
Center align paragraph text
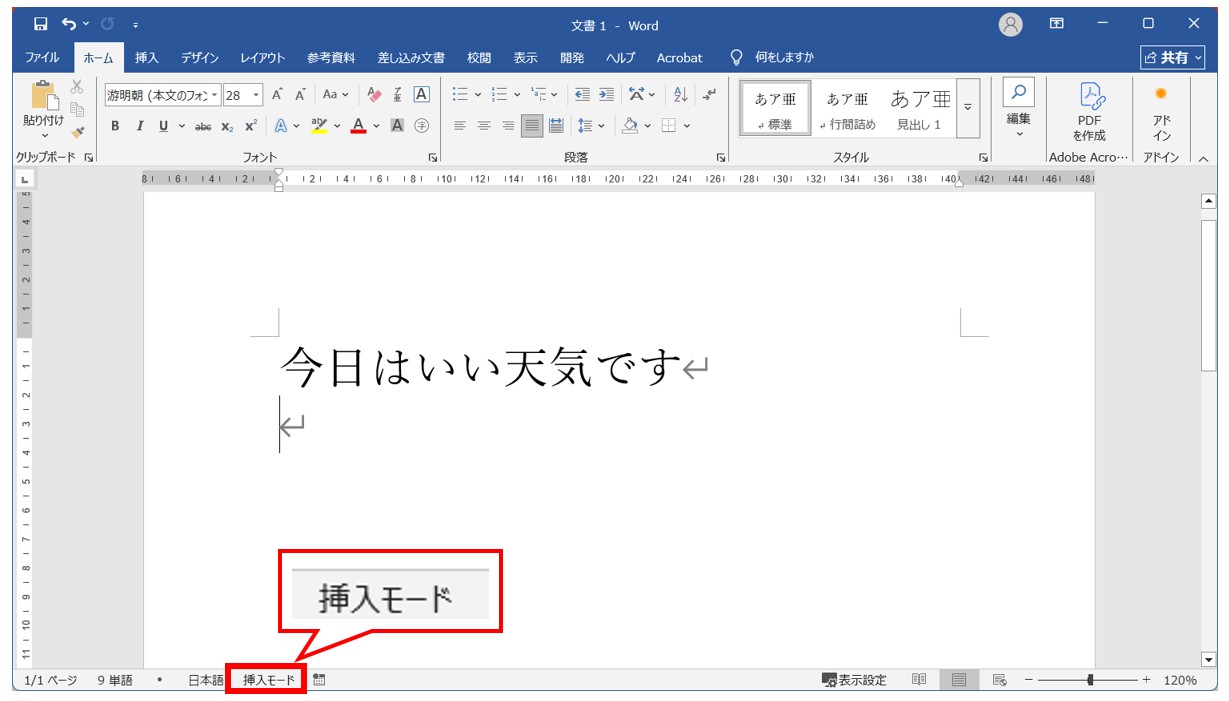pyautogui.click(x=484, y=126)
